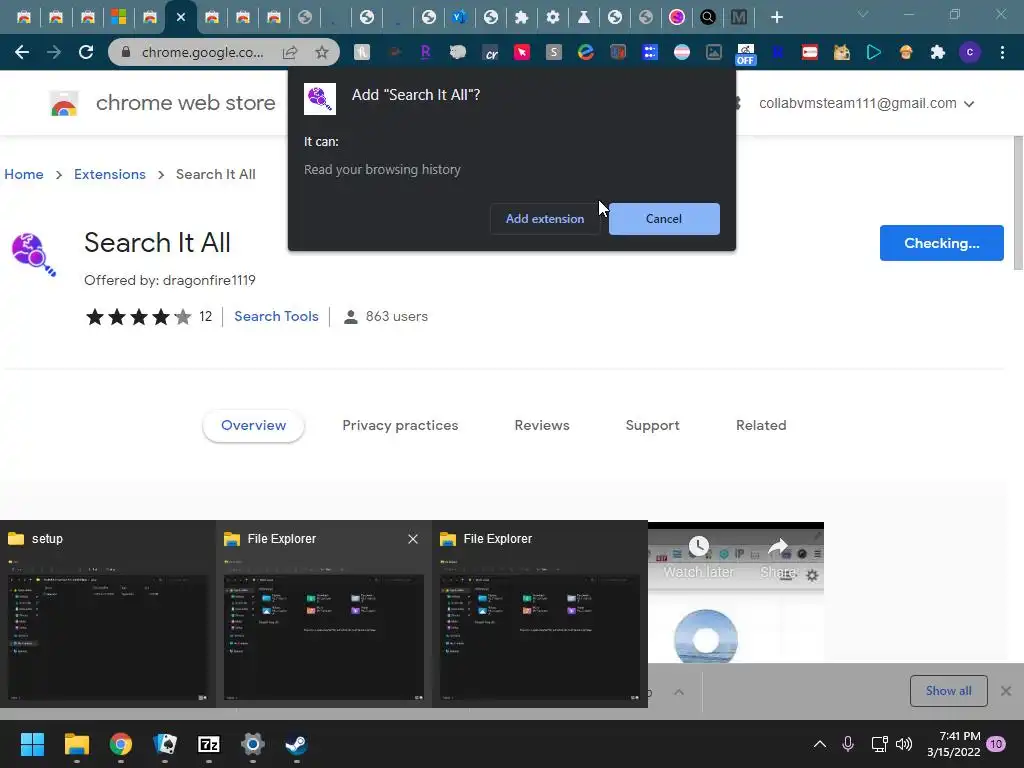This screenshot has height=768, width=1024.
Task: Close the middle File Explorer preview
Action: tap(413, 539)
